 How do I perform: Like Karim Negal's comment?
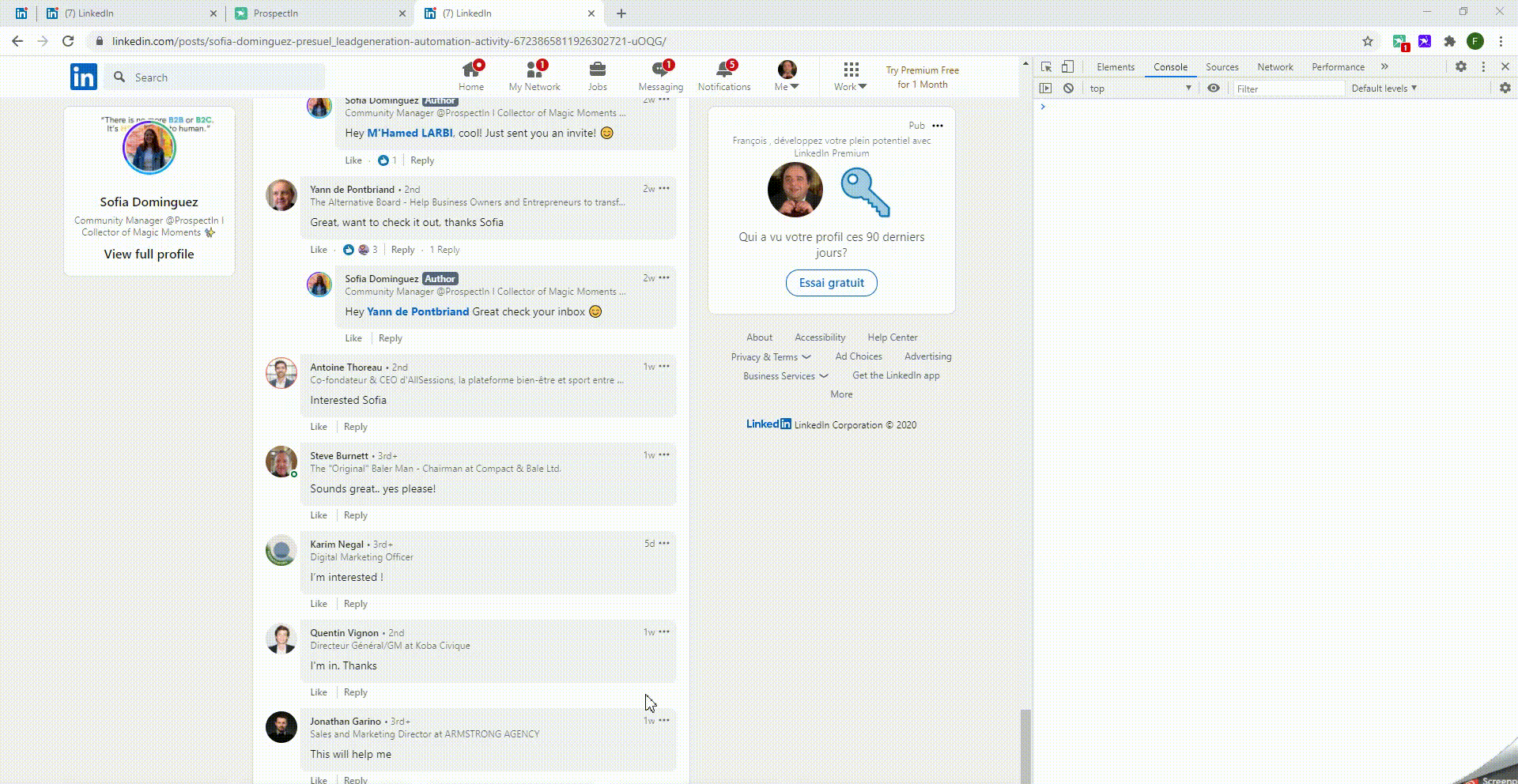[319, 604]
